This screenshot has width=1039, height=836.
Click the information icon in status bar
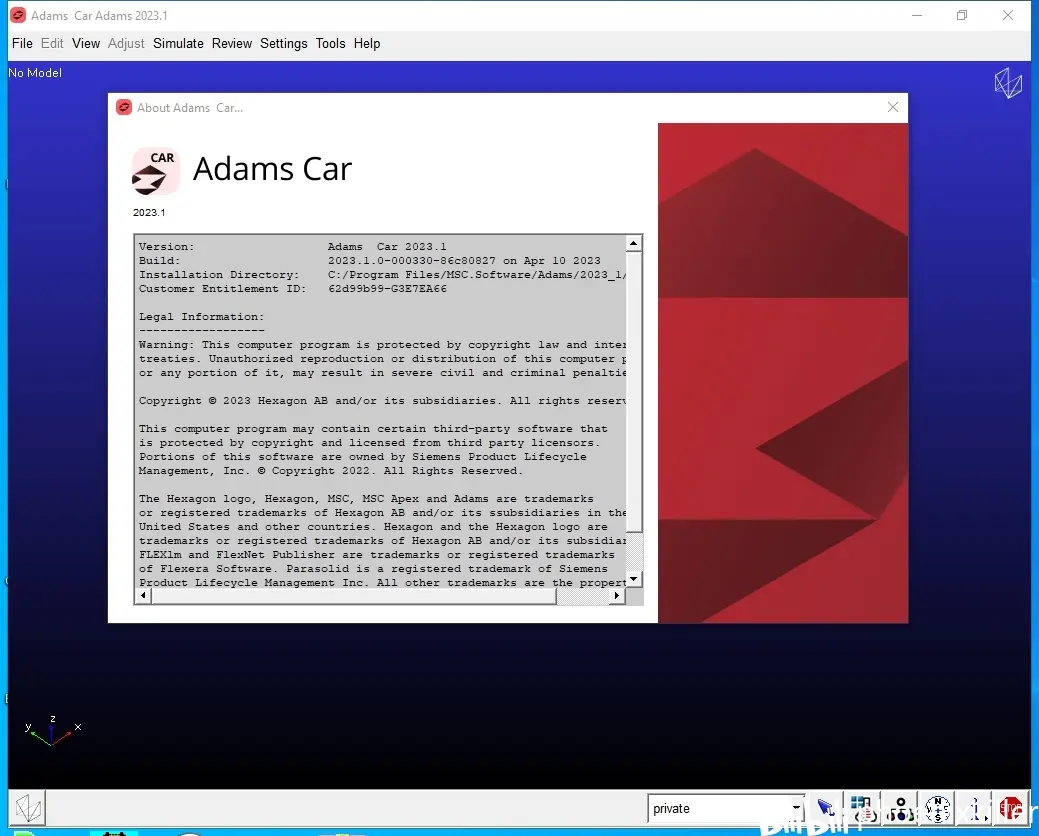pyautogui.click(x=975, y=808)
